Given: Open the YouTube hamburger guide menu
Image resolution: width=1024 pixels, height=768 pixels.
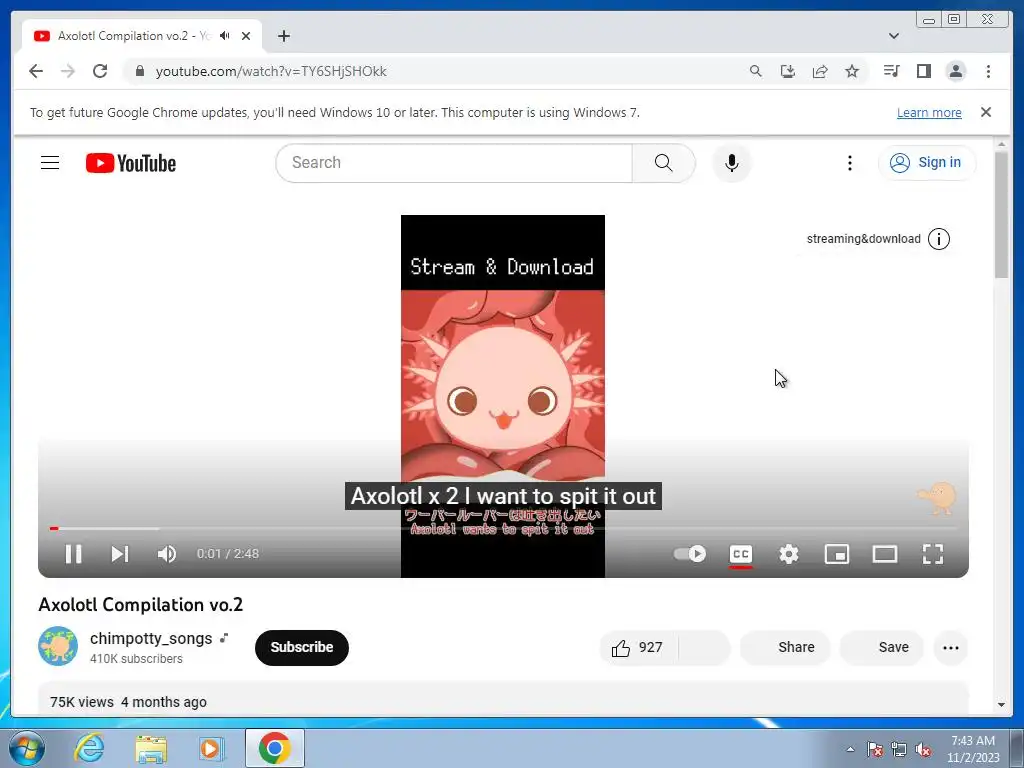Looking at the screenshot, I should (x=50, y=163).
